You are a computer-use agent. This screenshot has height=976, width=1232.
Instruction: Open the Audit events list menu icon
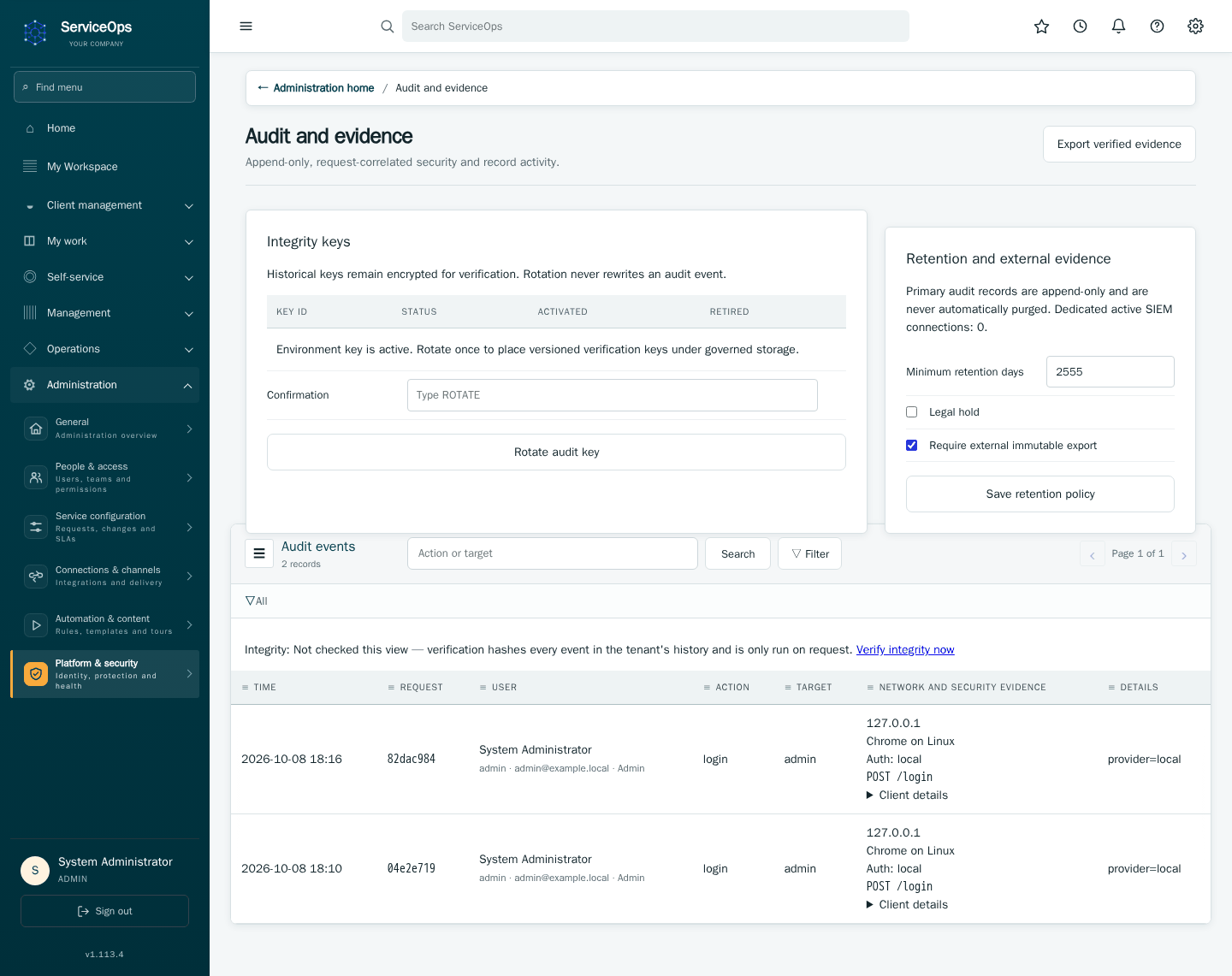click(259, 553)
